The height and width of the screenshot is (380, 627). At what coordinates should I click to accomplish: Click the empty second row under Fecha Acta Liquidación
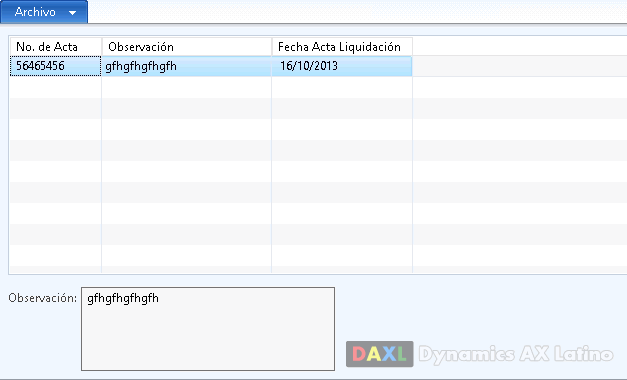(x=342, y=87)
